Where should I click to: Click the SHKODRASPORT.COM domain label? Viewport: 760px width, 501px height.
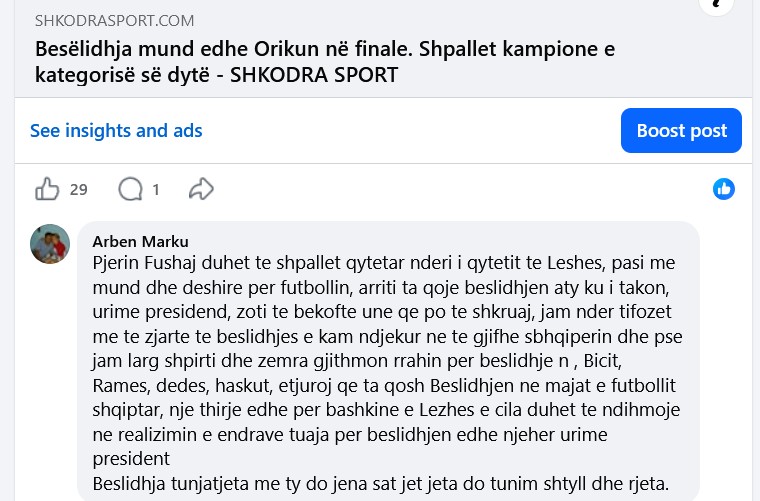tap(115, 20)
